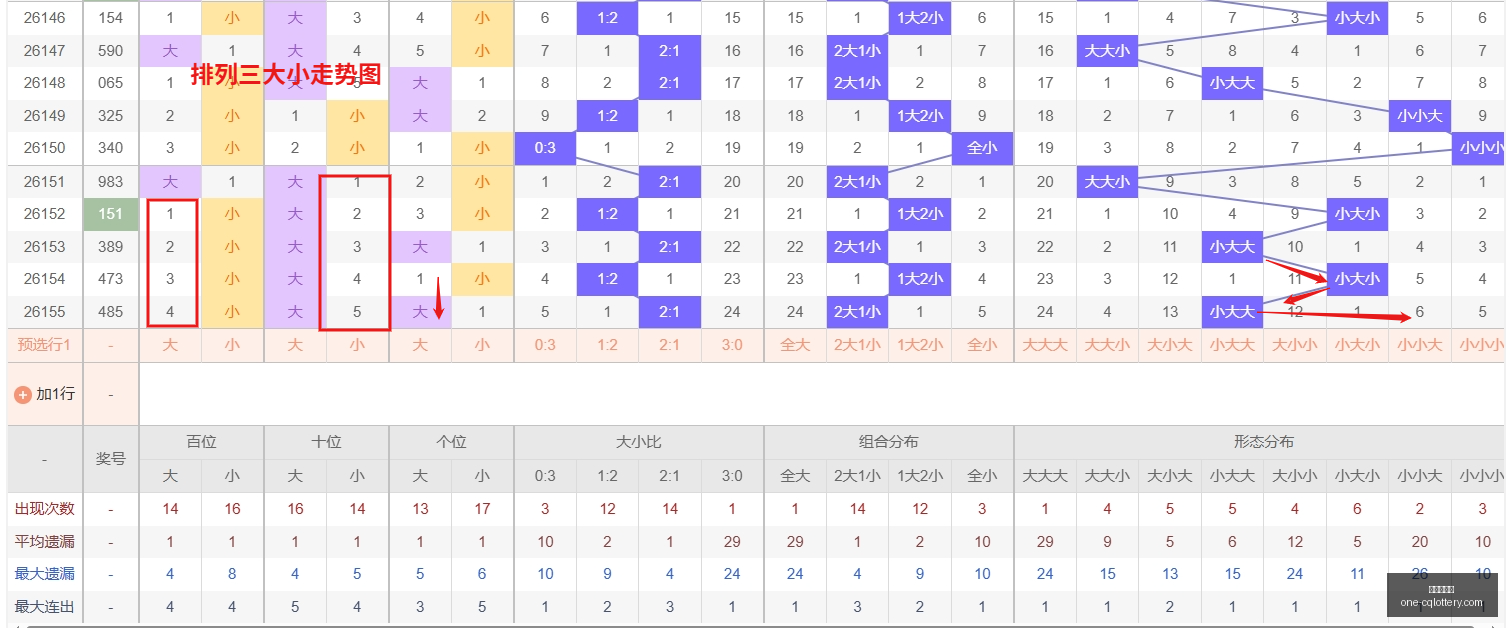Click the 小大小 highlighted cell in row 26154
1509x628 pixels.
(x=1357, y=279)
